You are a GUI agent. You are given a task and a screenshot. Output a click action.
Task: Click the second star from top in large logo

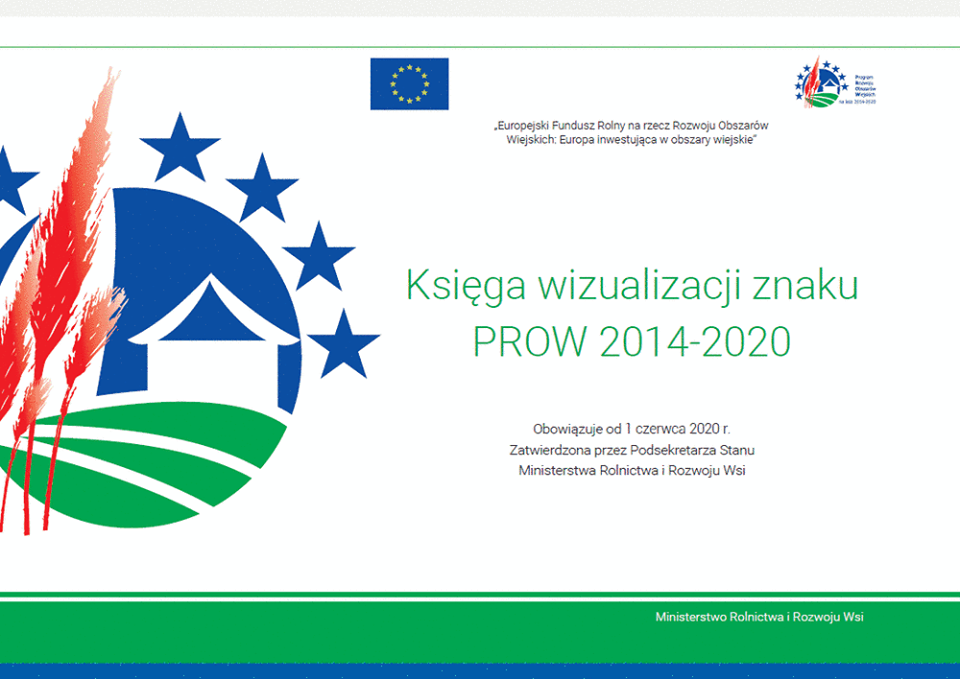click(x=262, y=189)
